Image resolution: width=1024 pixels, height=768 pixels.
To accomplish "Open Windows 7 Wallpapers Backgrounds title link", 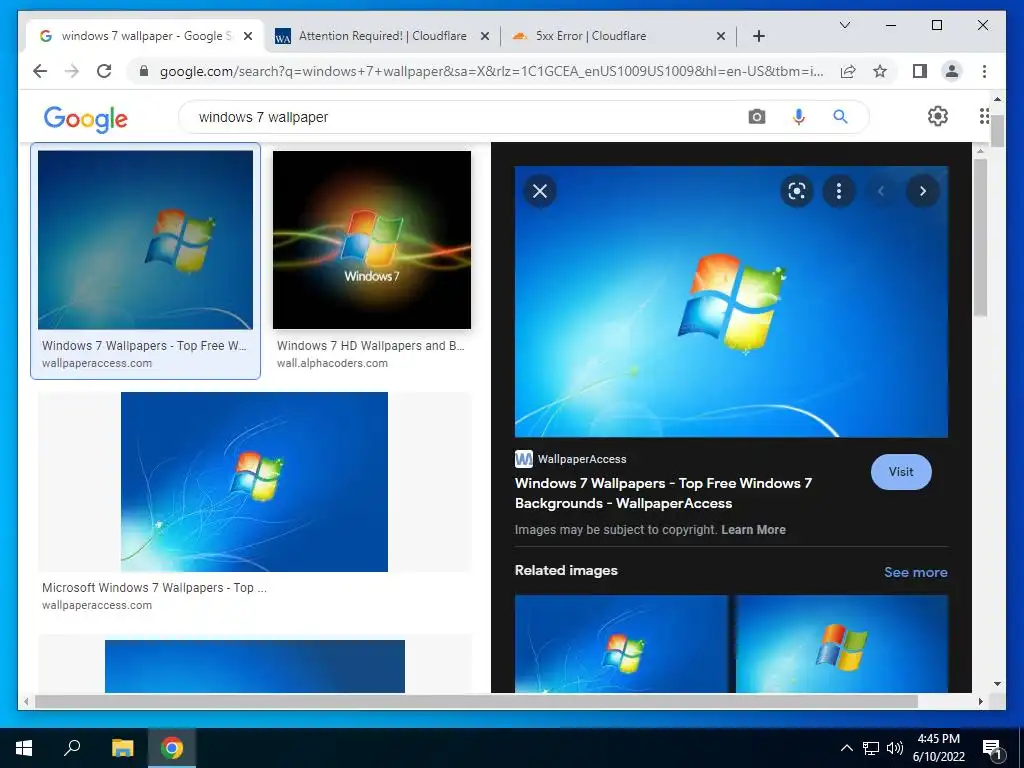I will tap(663, 493).
